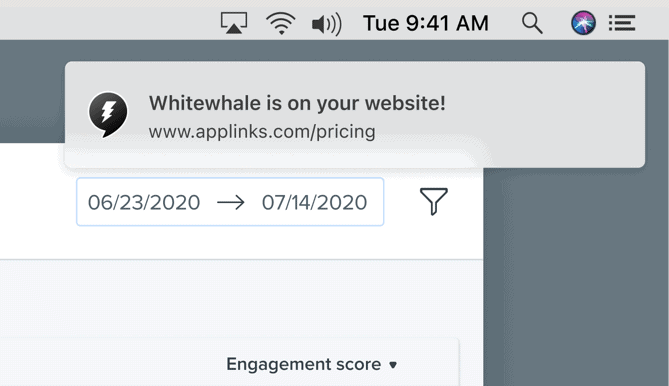Click the arrow between date range values
This screenshot has width=669, height=386.
pyautogui.click(x=231, y=202)
